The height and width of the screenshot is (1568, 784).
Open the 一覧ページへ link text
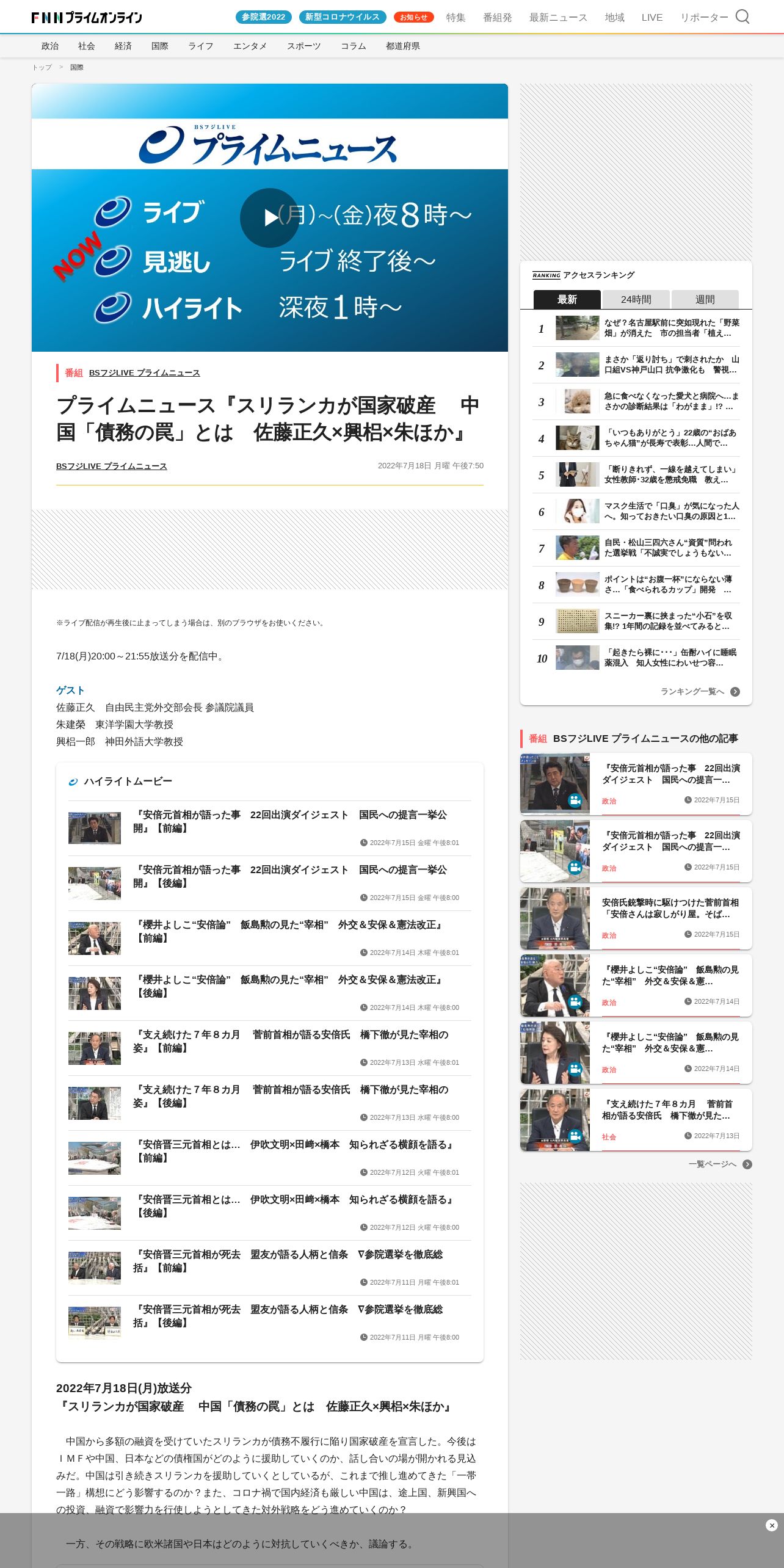[713, 1164]
